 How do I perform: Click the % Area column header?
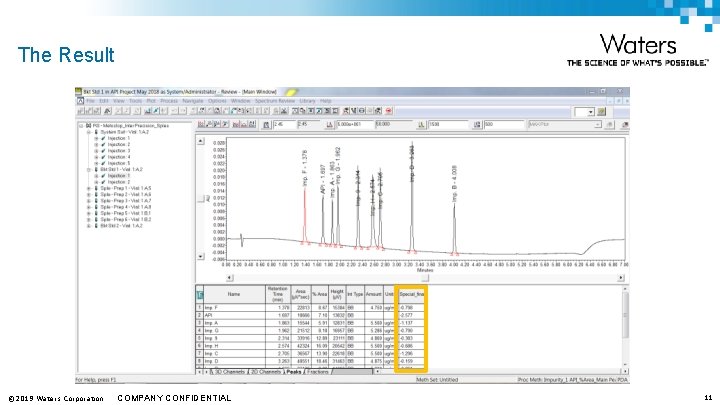pyautogui.click(x=320, y=294)
